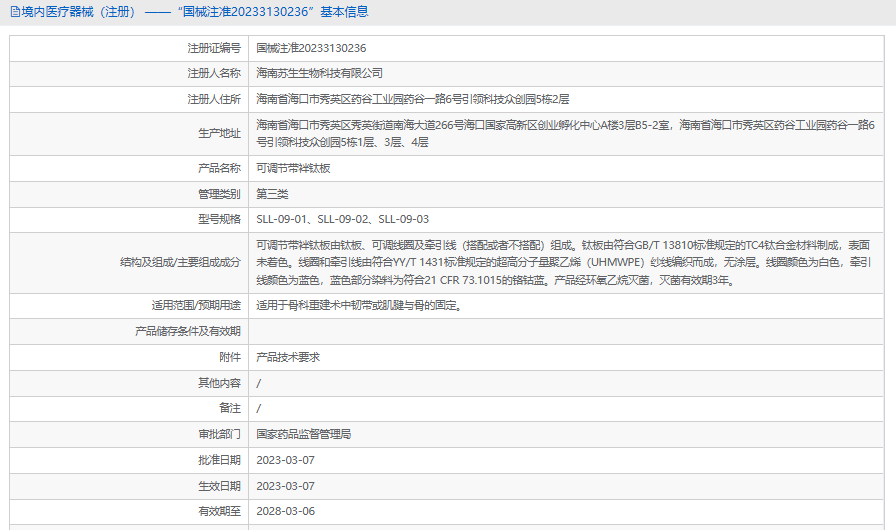The width and height of the screenshot is (896, 530).
Task: Click the 注册人名称 label
Action: pos(214,73)
